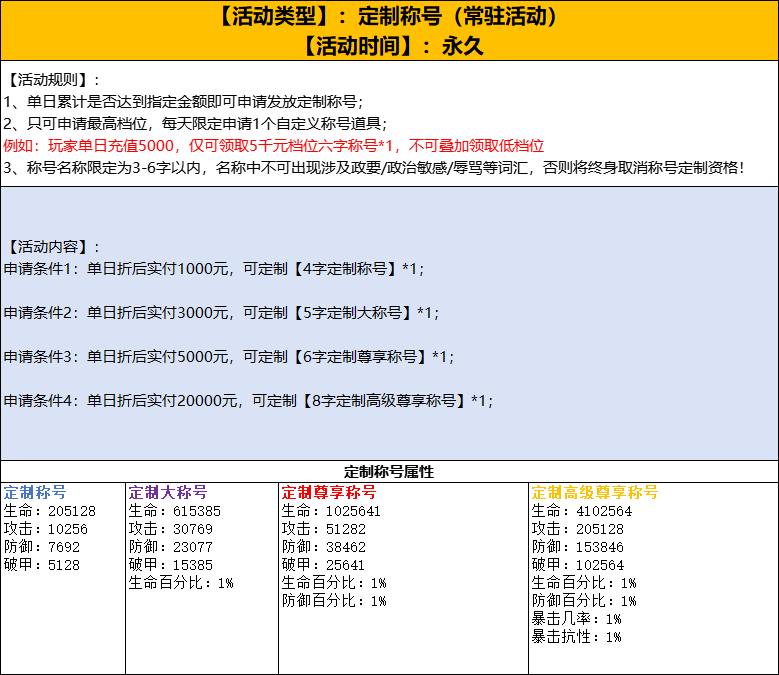The image size is (779, 675).
Task: Click 生命：205128 value
Action: (50, 511)
